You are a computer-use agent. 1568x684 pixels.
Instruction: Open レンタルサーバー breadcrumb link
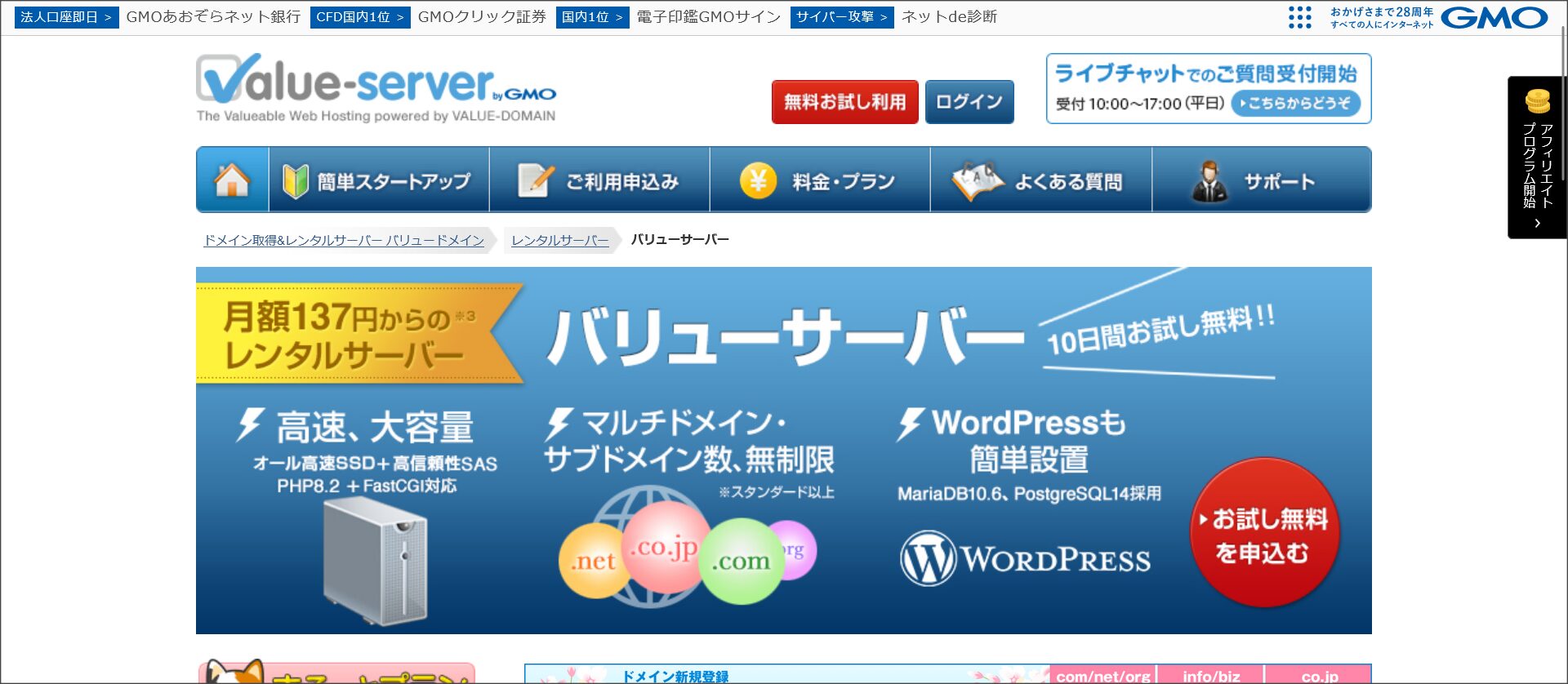coord(560,240)
